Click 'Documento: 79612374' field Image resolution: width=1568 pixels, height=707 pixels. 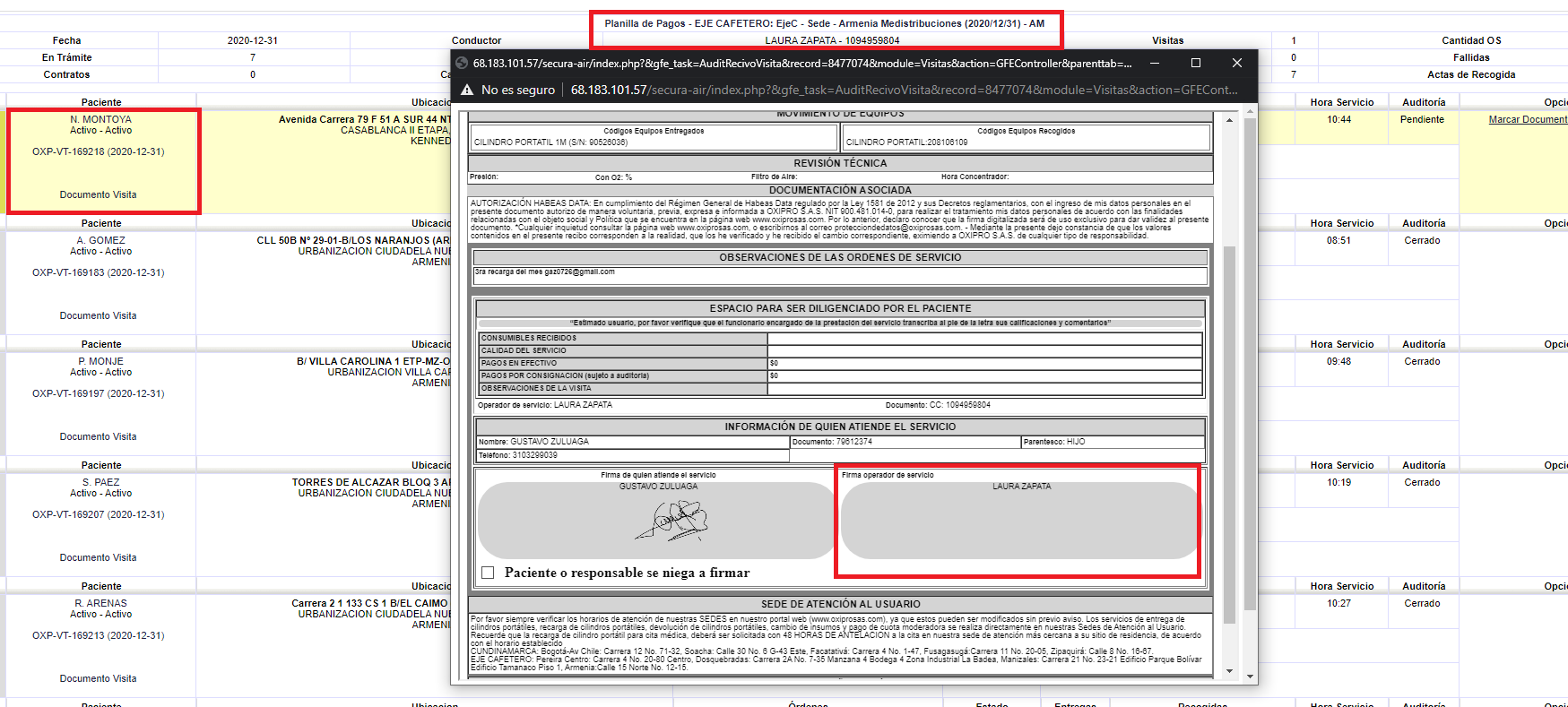coord(905,442)
